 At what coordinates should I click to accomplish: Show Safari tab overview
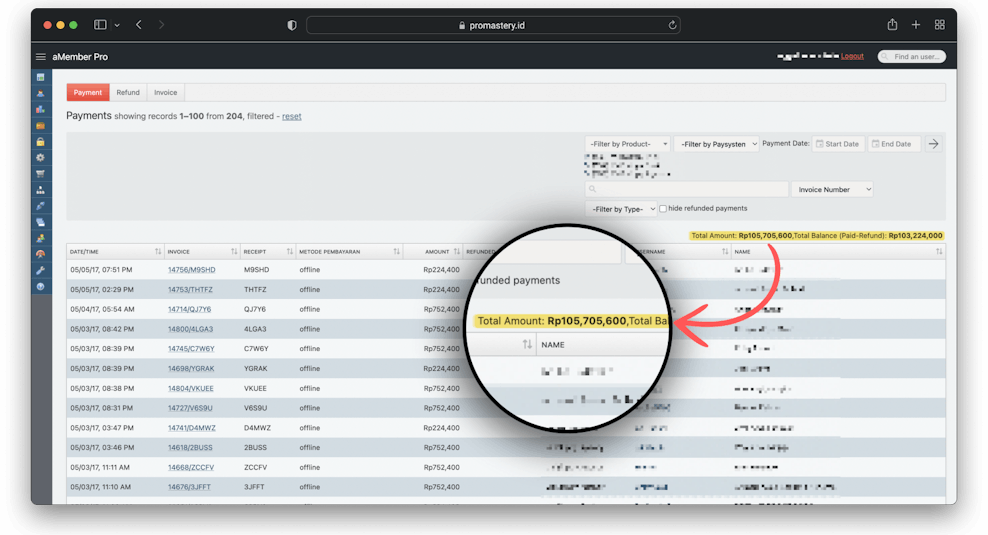[x=939, y=25]
